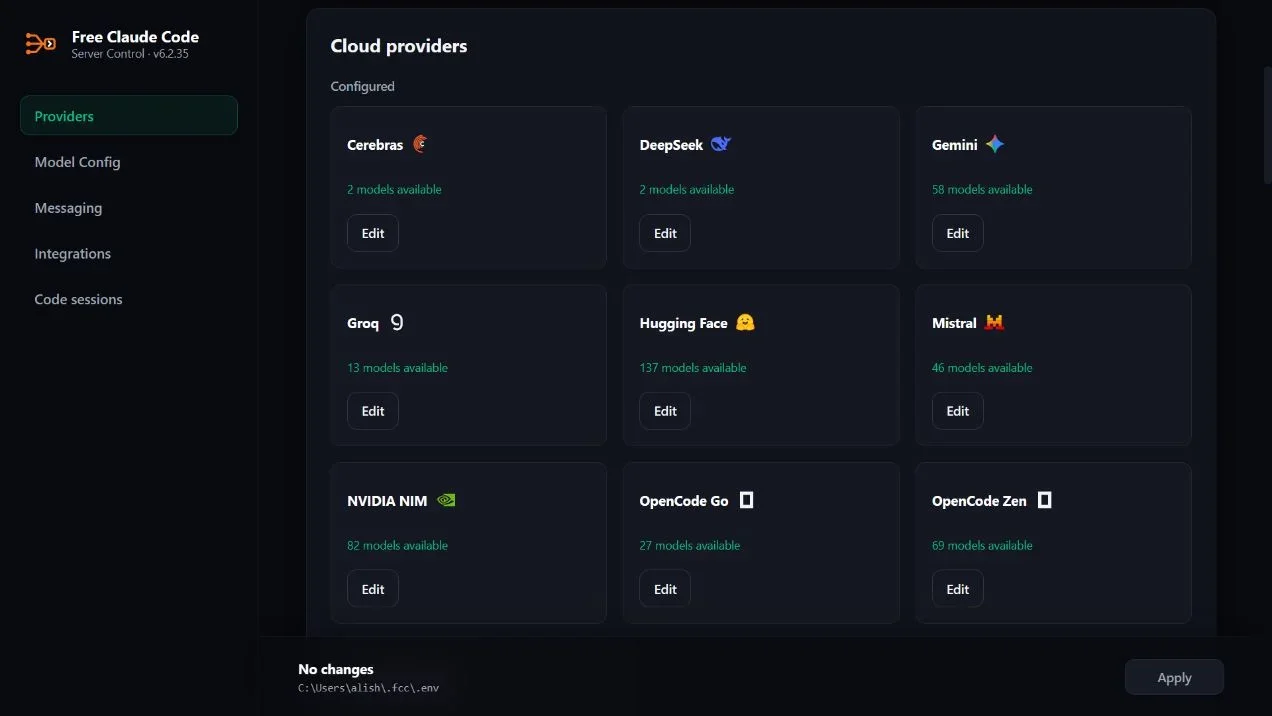Click the Hugging Face emoji icon
1272x716 pixels.
coord(744,322)
